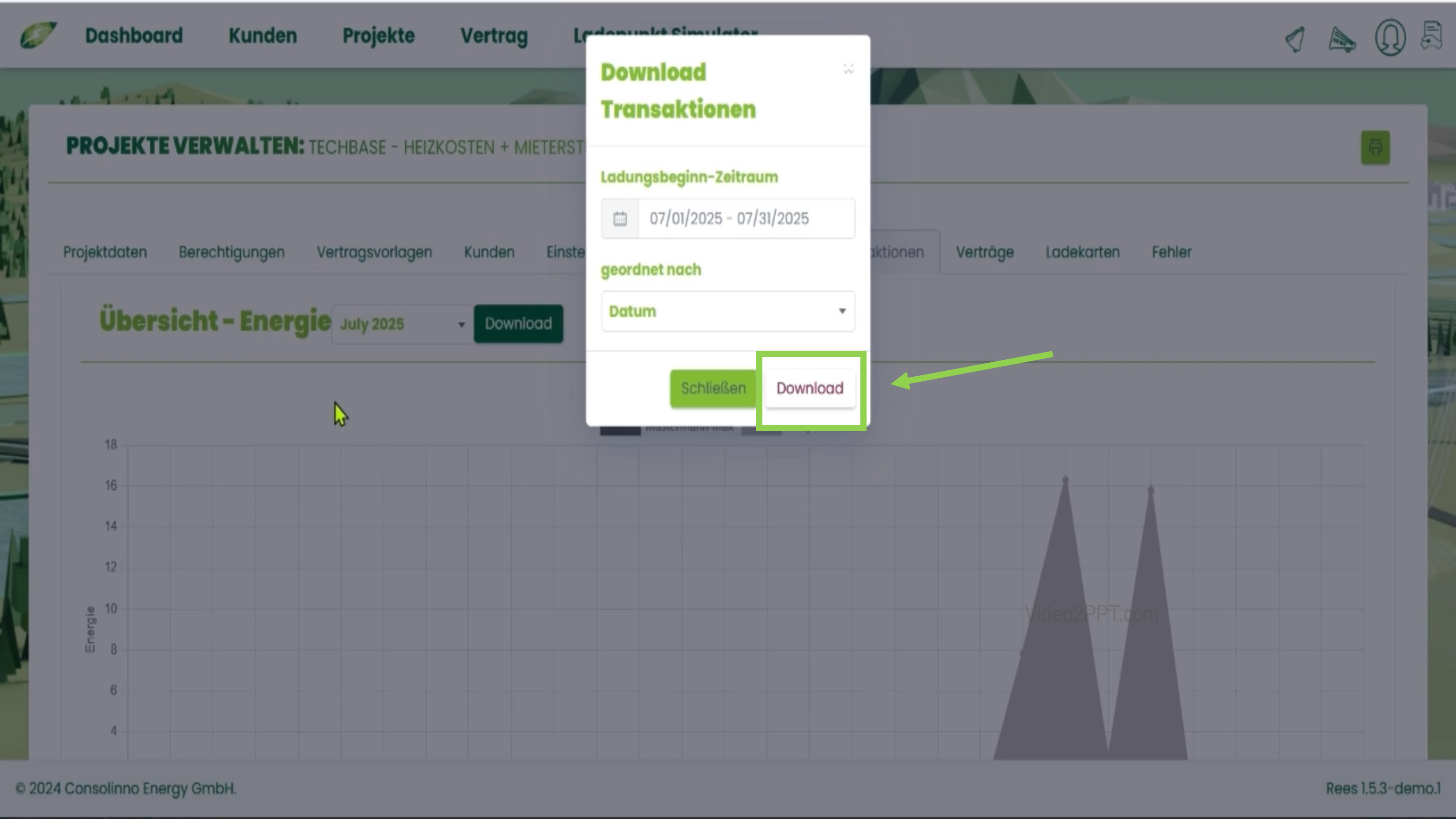Switch to the Vertragsvorlagen tab
This screenshot has width=1456, height=819.
coord(374,253)
